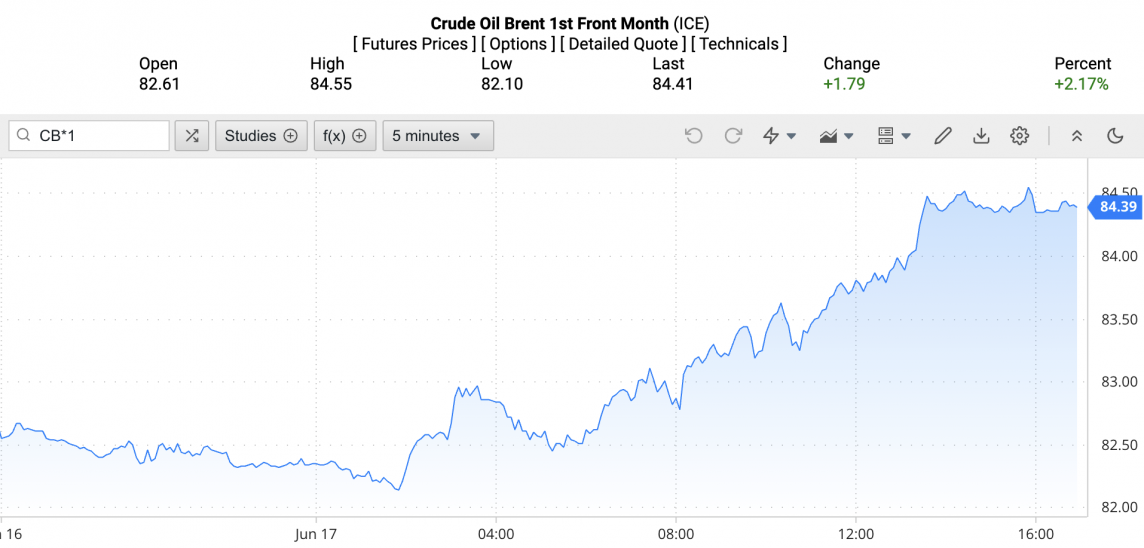This screenshot has height=548, width=1144.
Task: Open chart settings gear
Action: tap(1019, 136)
